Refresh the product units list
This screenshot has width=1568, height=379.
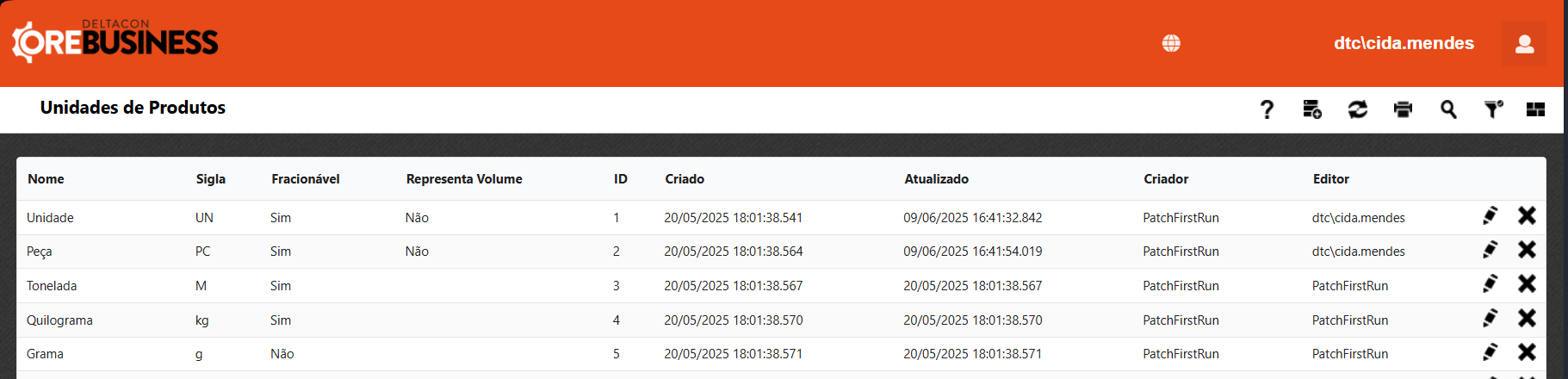1358,109
